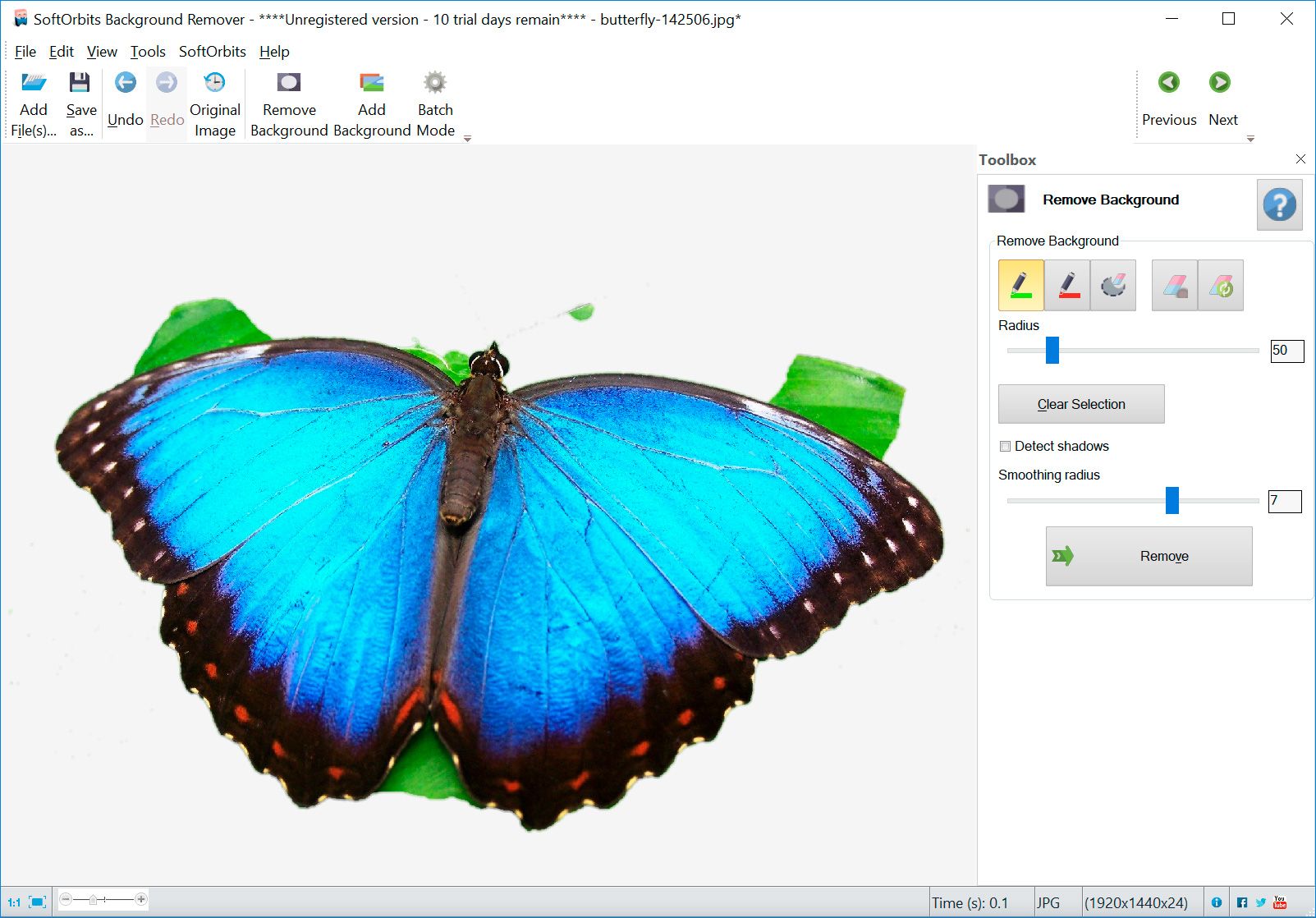Select the restore eraser tool

(1221, 285)
